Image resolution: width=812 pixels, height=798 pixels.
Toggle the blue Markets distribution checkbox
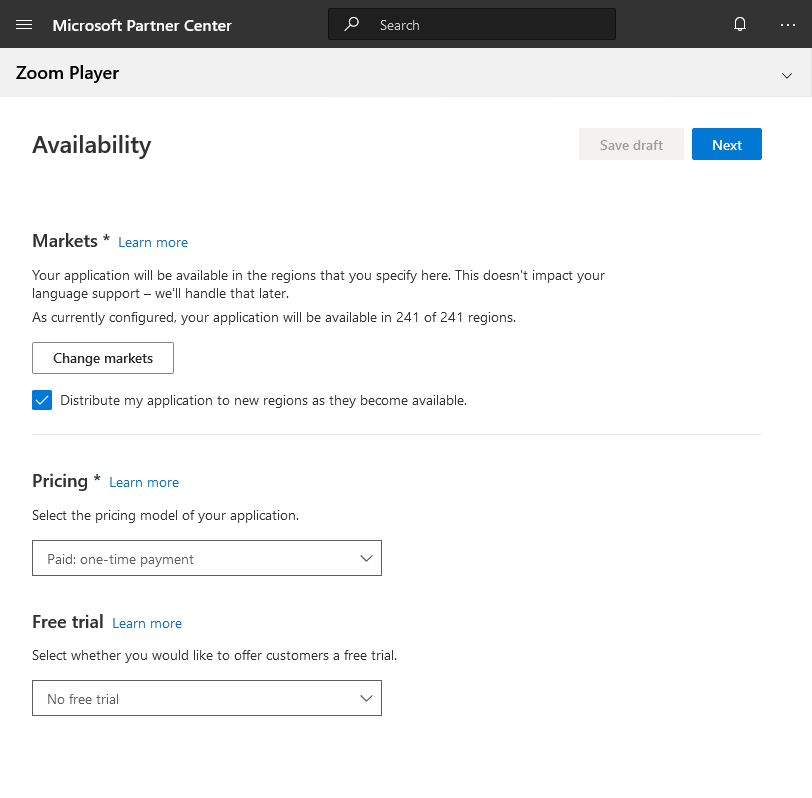42,400
